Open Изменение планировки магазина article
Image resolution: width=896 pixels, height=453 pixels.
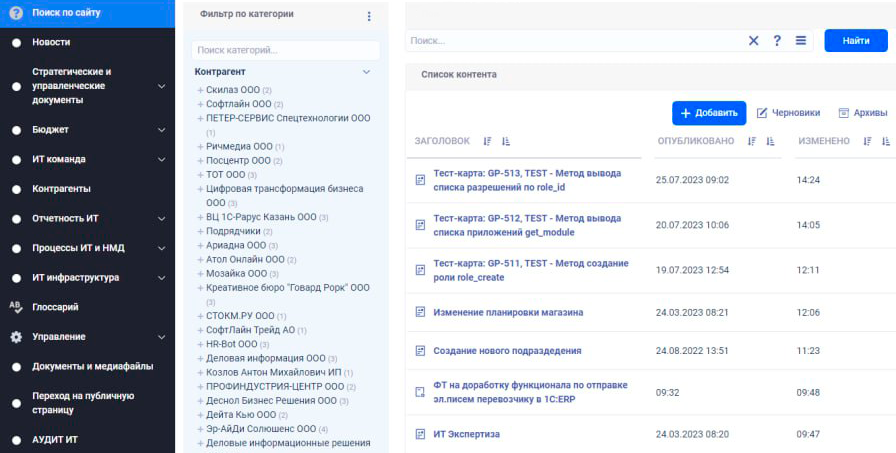pyautogui.click(x=508, y=312)
